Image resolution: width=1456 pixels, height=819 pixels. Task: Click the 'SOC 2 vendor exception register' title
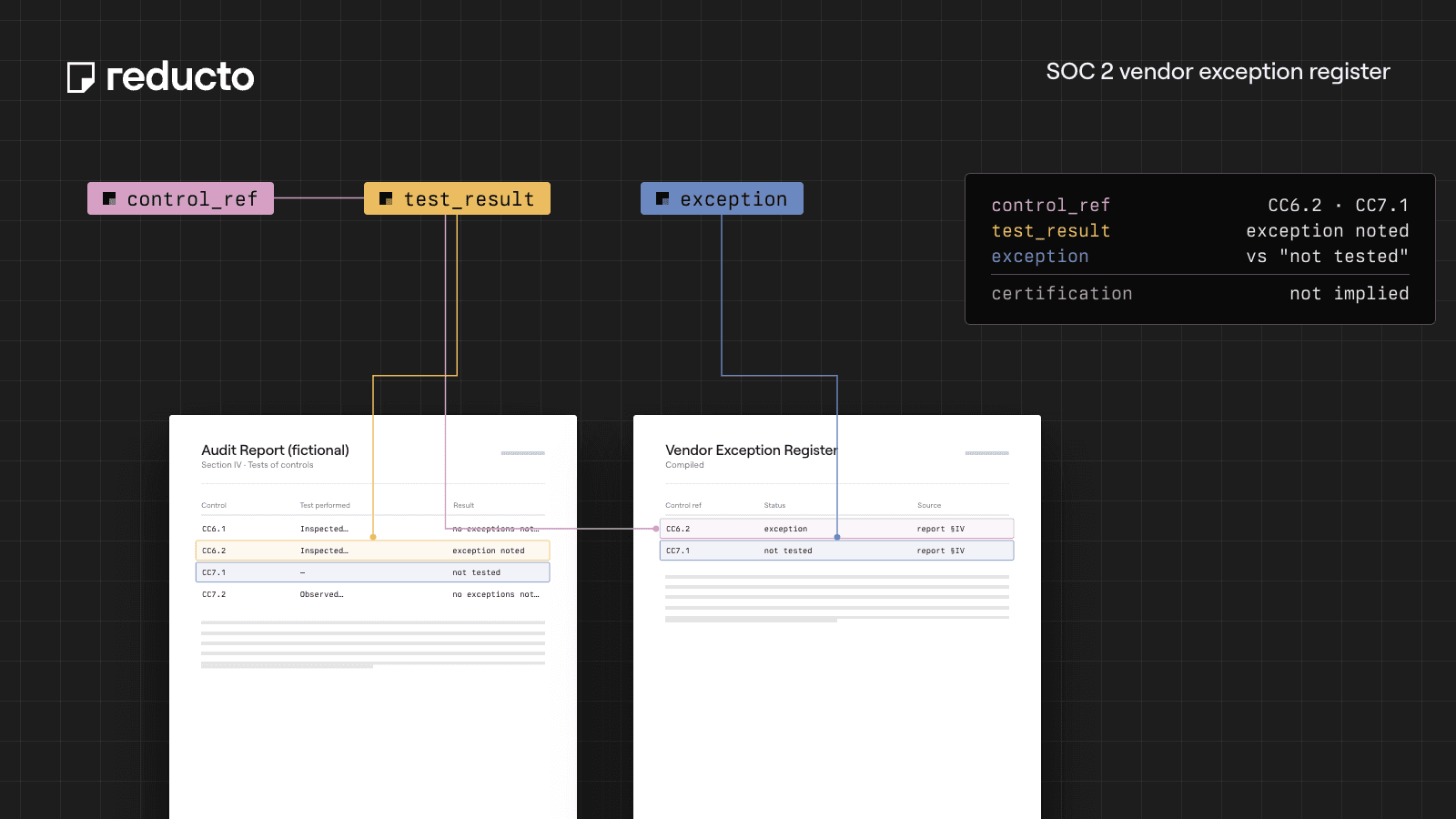coord(1218,72)
